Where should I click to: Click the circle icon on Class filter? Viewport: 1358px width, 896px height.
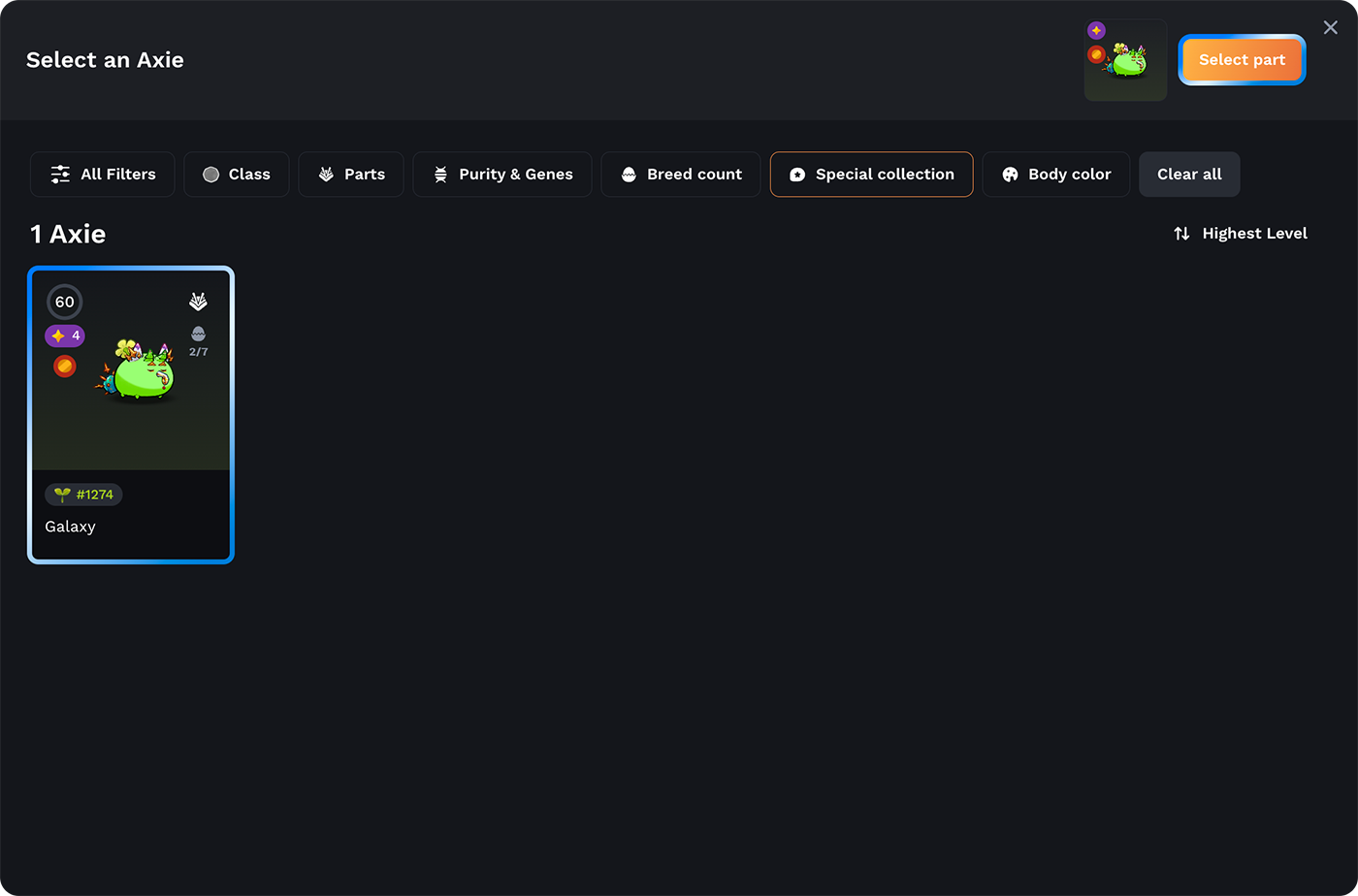pos(210,175)
